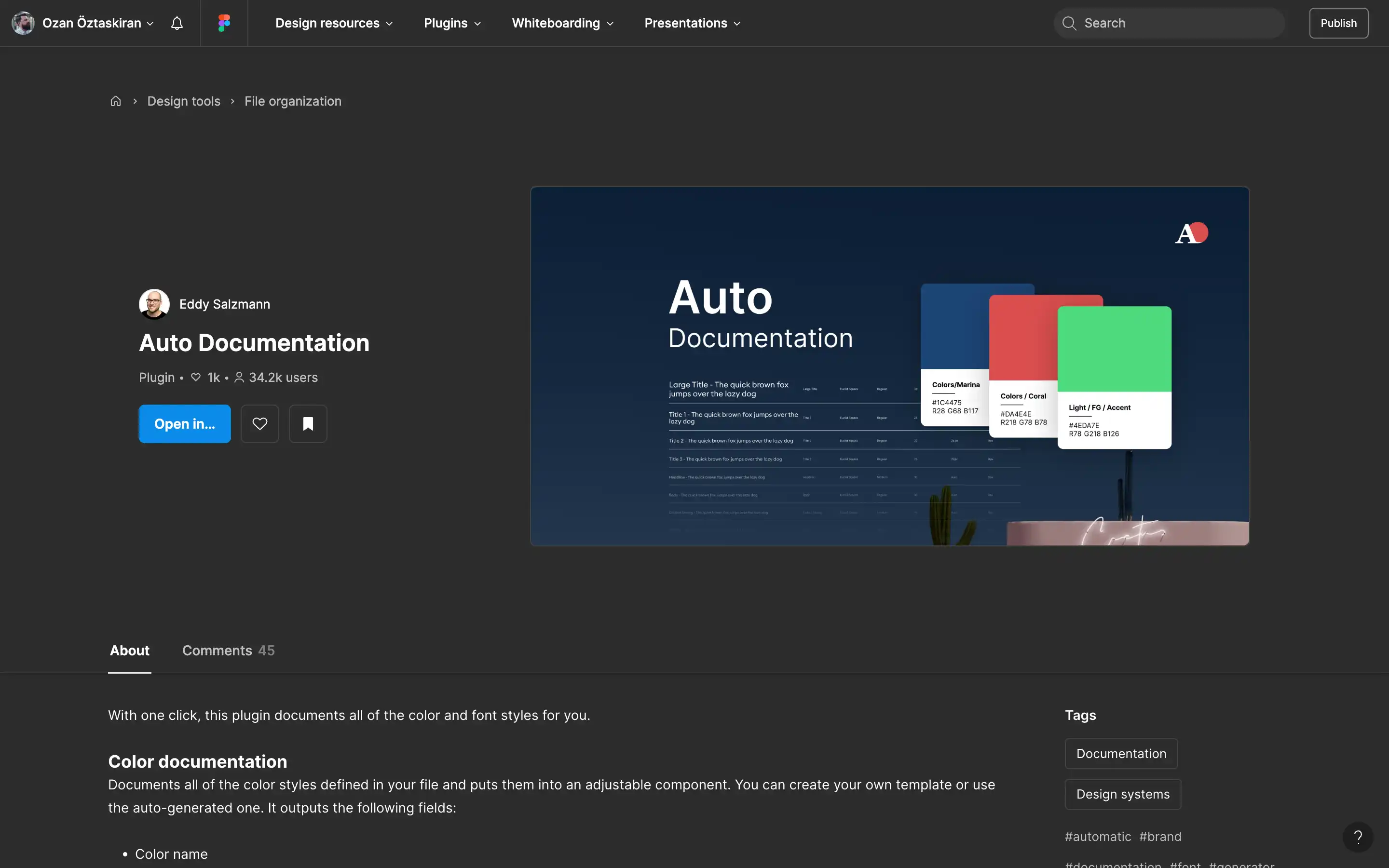Select the Design systems tag

(1123, 794)
